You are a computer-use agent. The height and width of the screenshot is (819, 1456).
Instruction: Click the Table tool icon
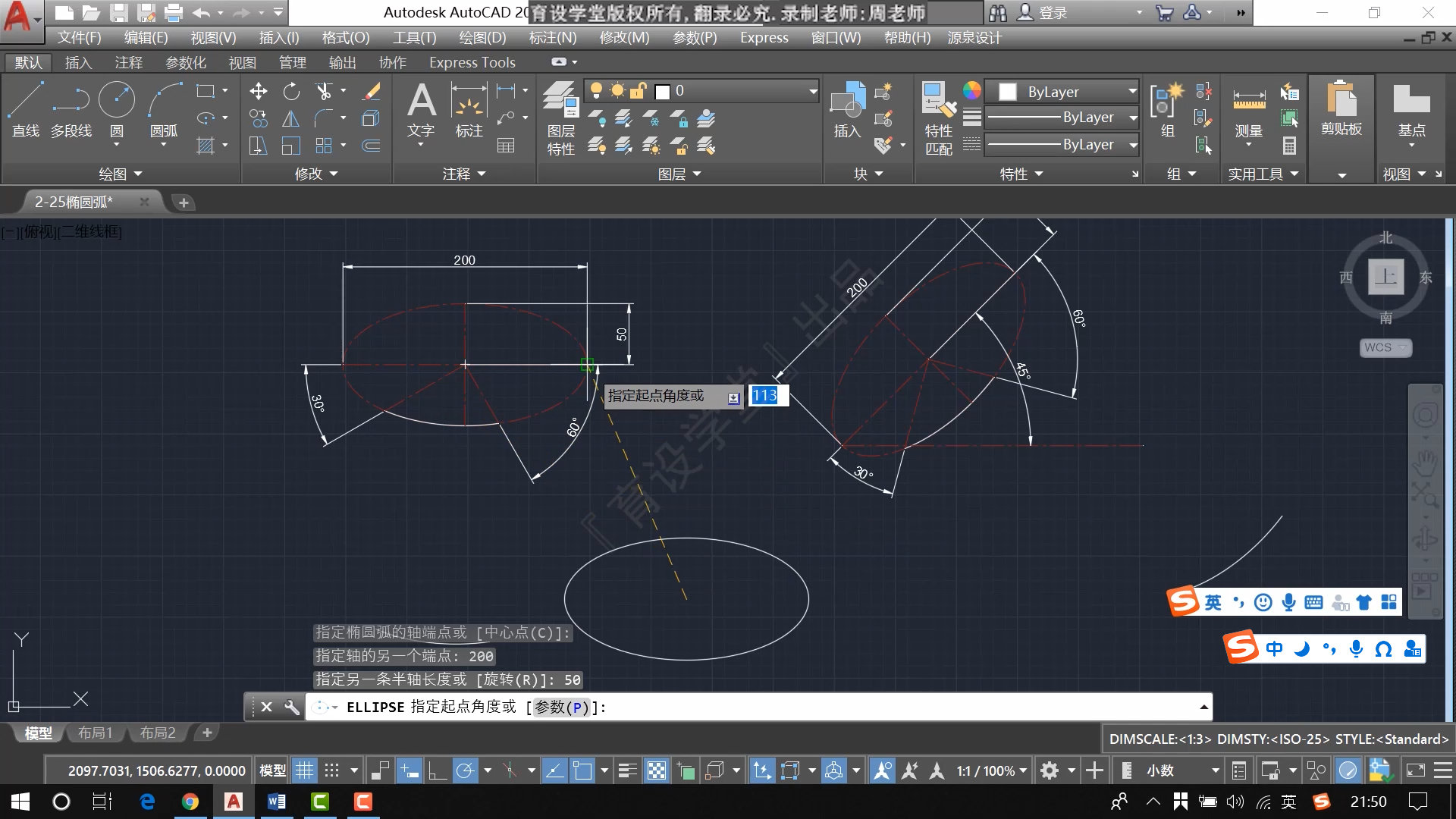506,146
